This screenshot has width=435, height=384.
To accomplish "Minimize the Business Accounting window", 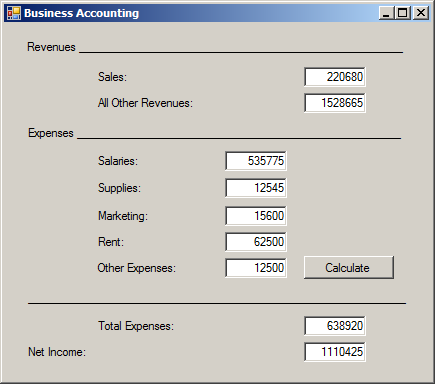I will [x=386, y=13].
